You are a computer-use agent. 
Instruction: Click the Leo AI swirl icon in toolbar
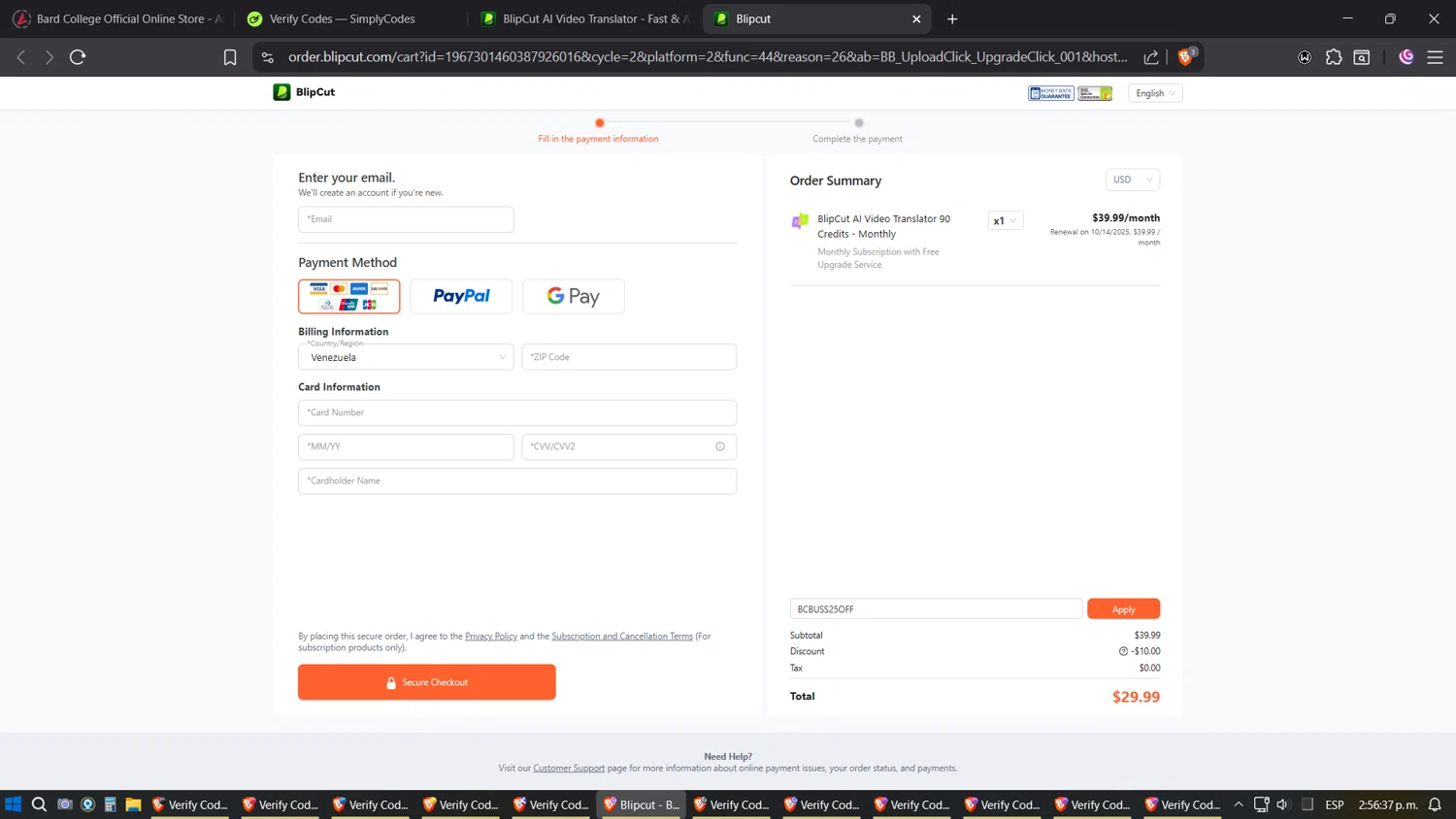(1406, 57)
